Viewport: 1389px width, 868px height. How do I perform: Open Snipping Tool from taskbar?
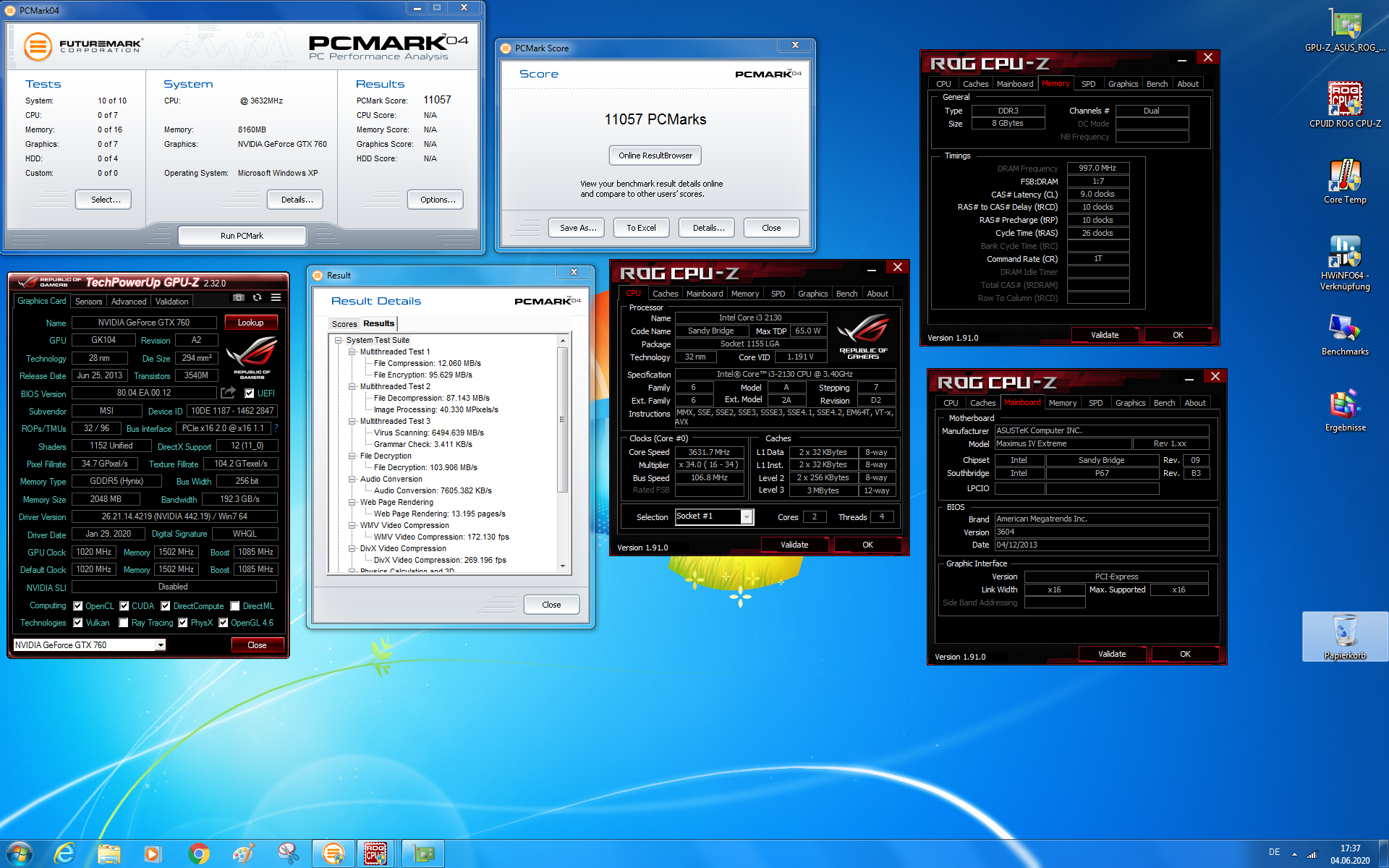[288, 854]
